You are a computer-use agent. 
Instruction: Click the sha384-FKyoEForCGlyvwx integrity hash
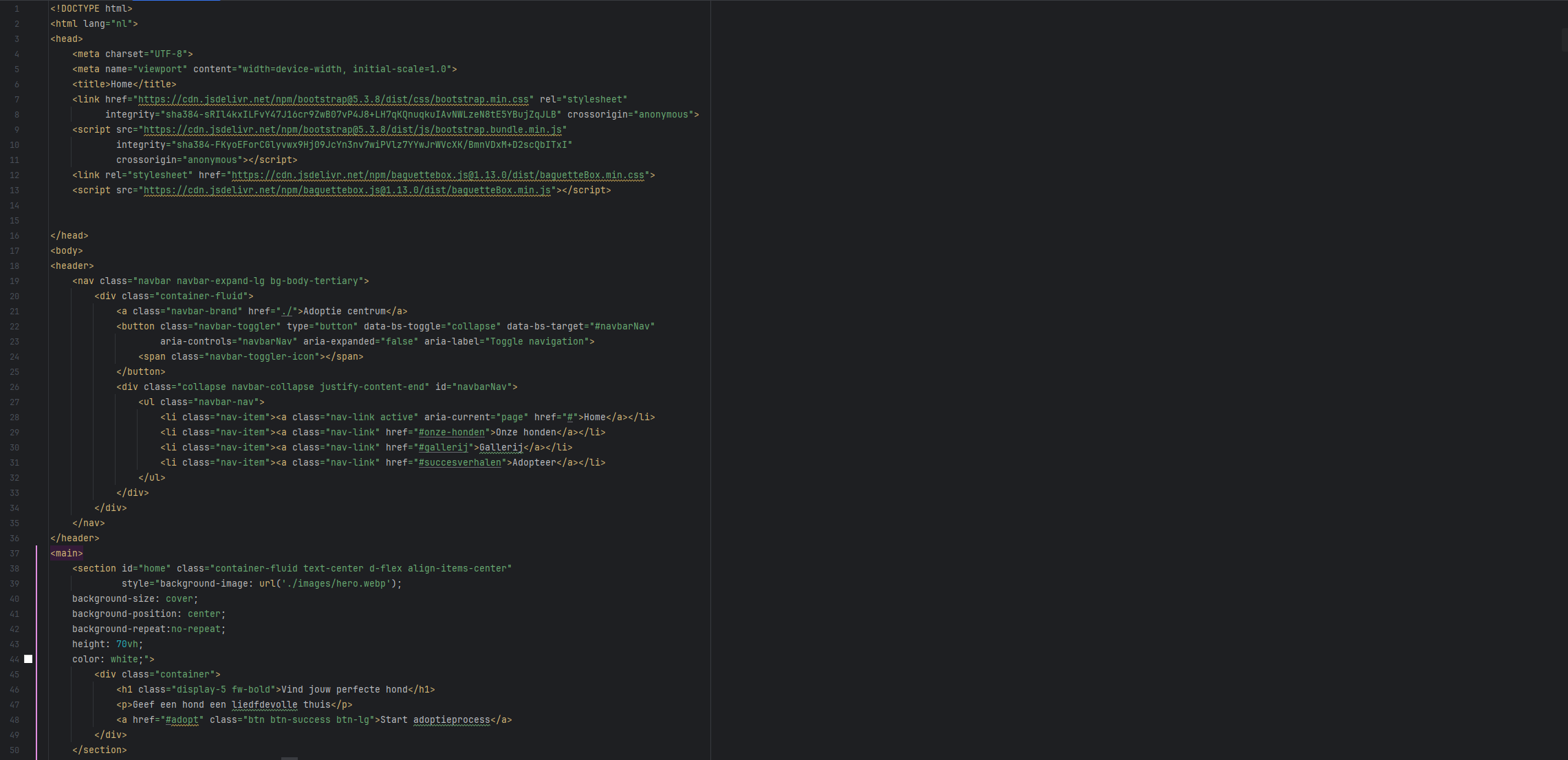pos(372,145)
